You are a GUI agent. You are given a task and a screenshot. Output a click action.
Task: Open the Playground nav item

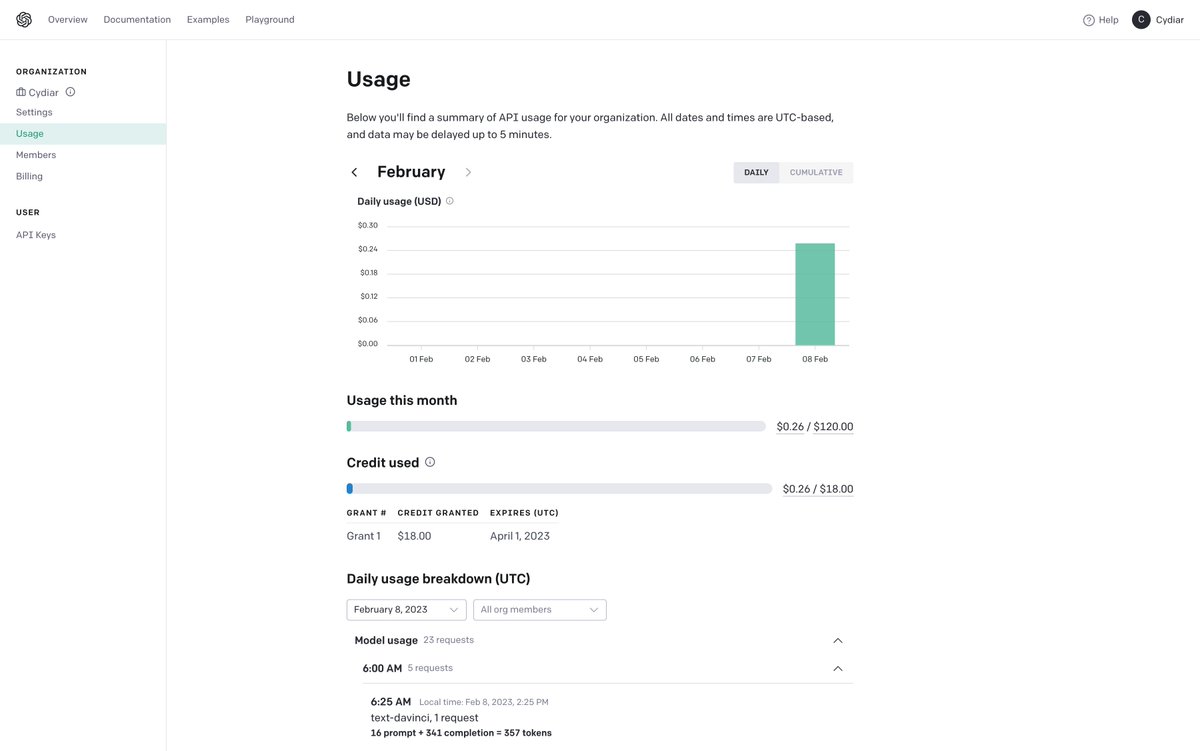[270, 20]
